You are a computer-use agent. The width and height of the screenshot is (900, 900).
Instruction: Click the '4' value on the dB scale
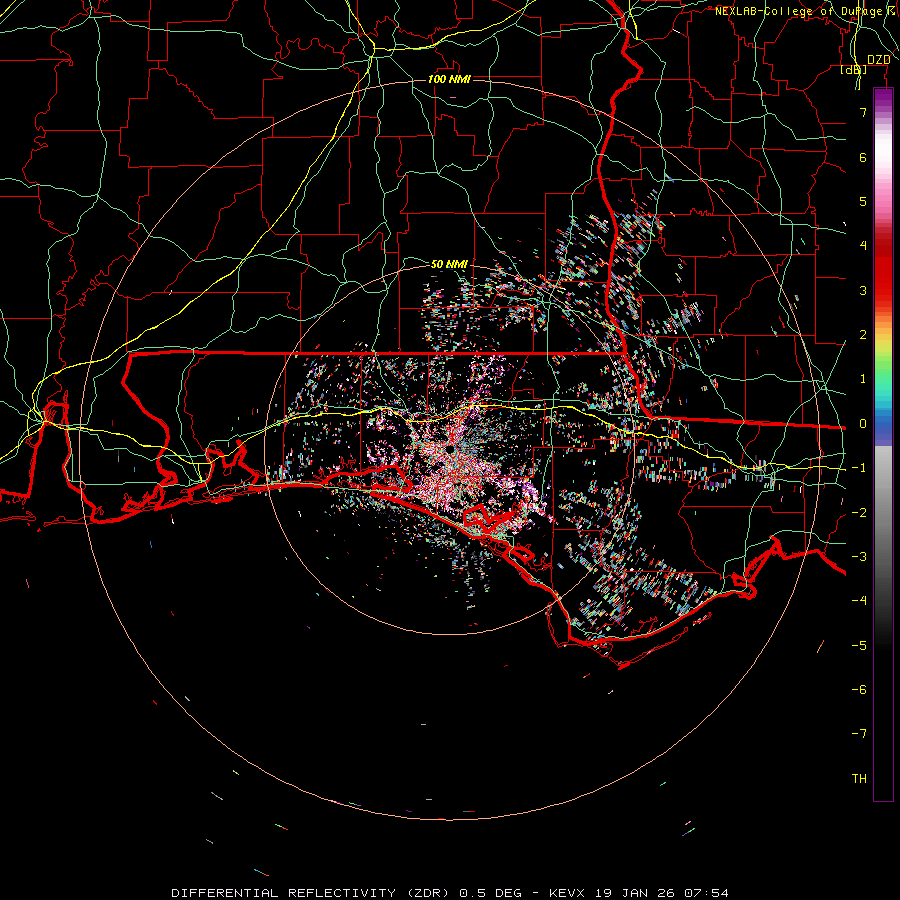pyautogui.click(x=863, y=246)
